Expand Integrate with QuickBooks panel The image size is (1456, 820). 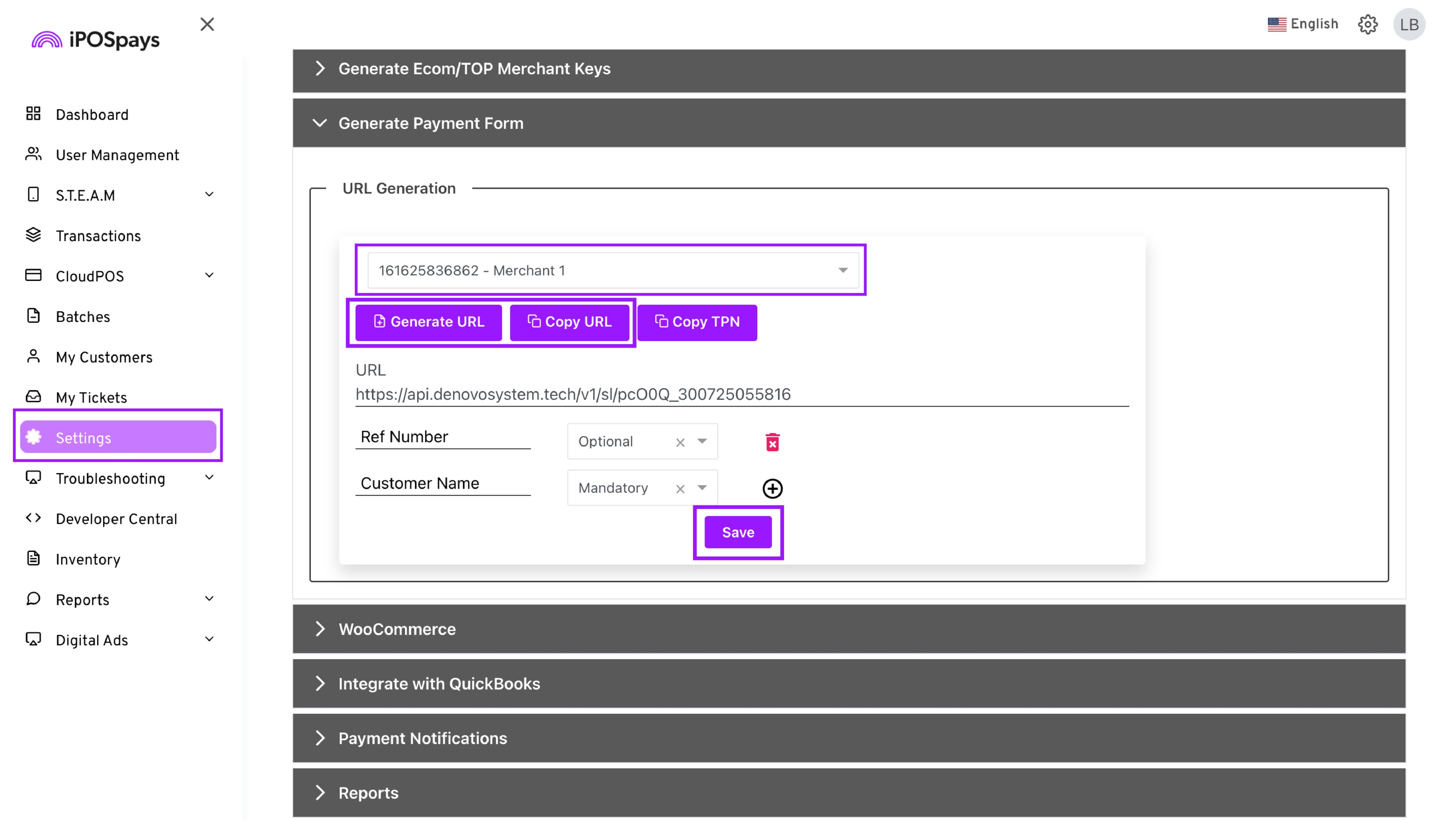(x=439, y=684)
